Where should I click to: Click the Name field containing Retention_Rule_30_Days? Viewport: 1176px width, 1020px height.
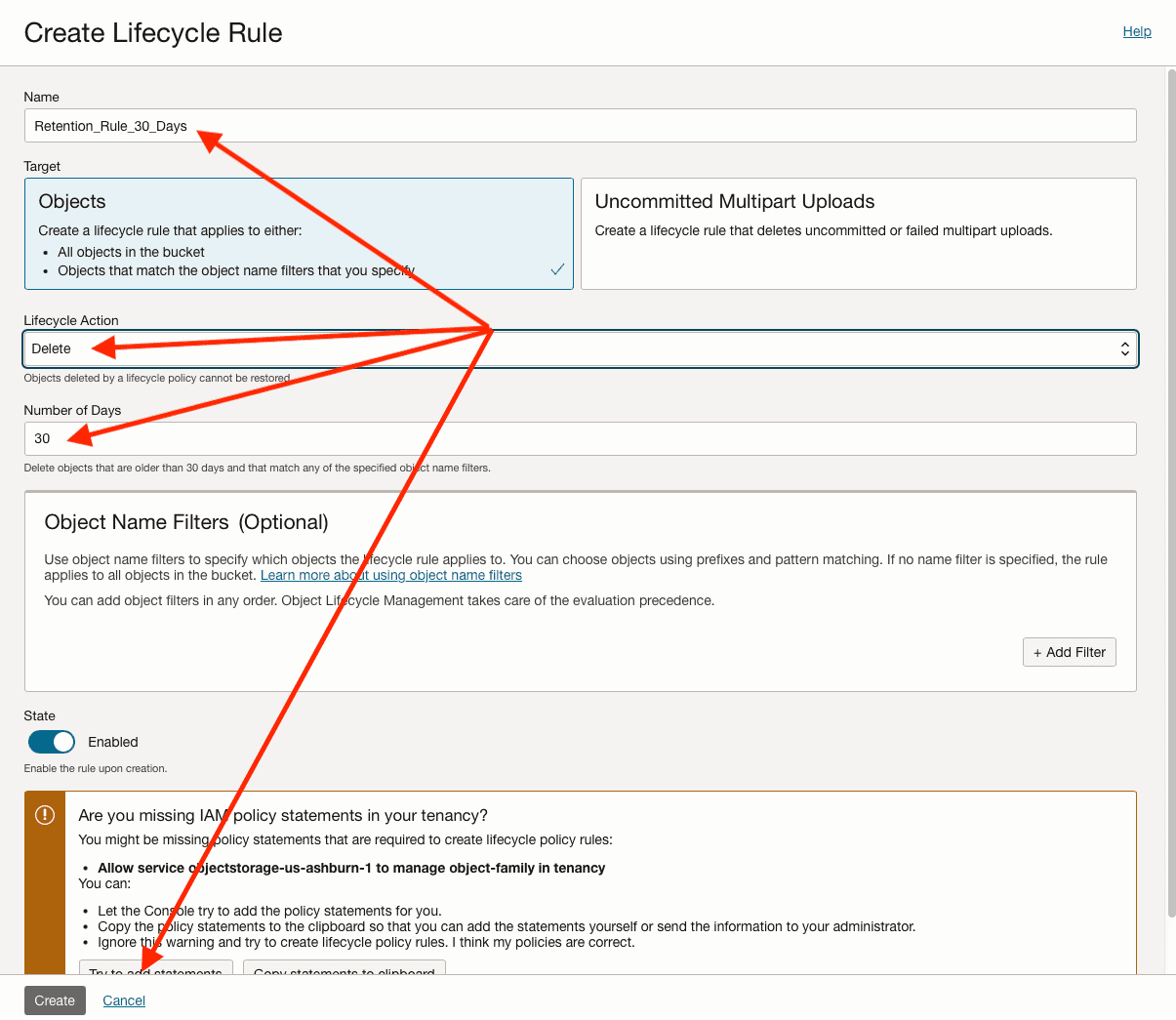580,126
